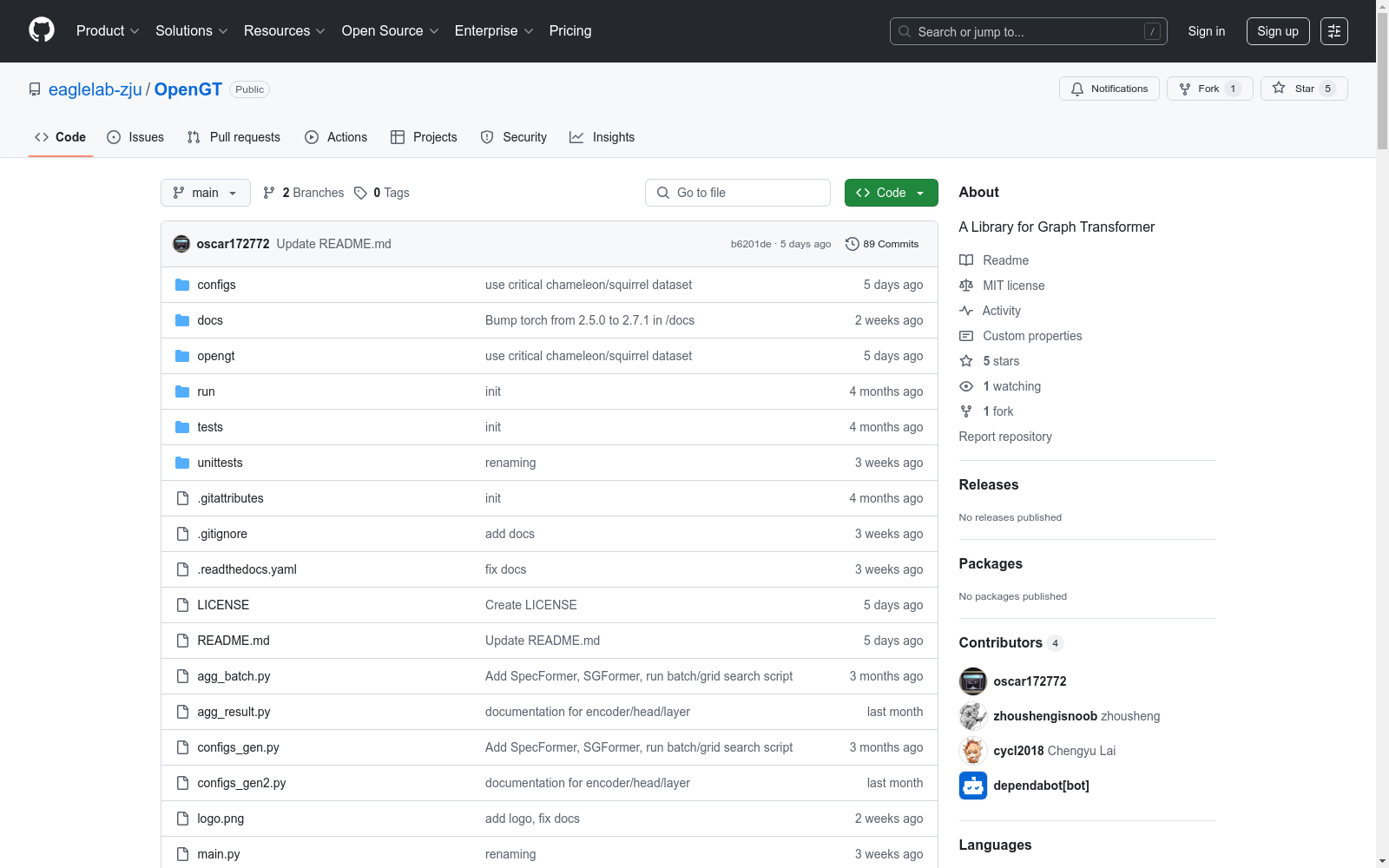Viewport: 1389px width, 868px height.
Task: Open the configs_gen2.py file
Action: click(x=241, y=783)
